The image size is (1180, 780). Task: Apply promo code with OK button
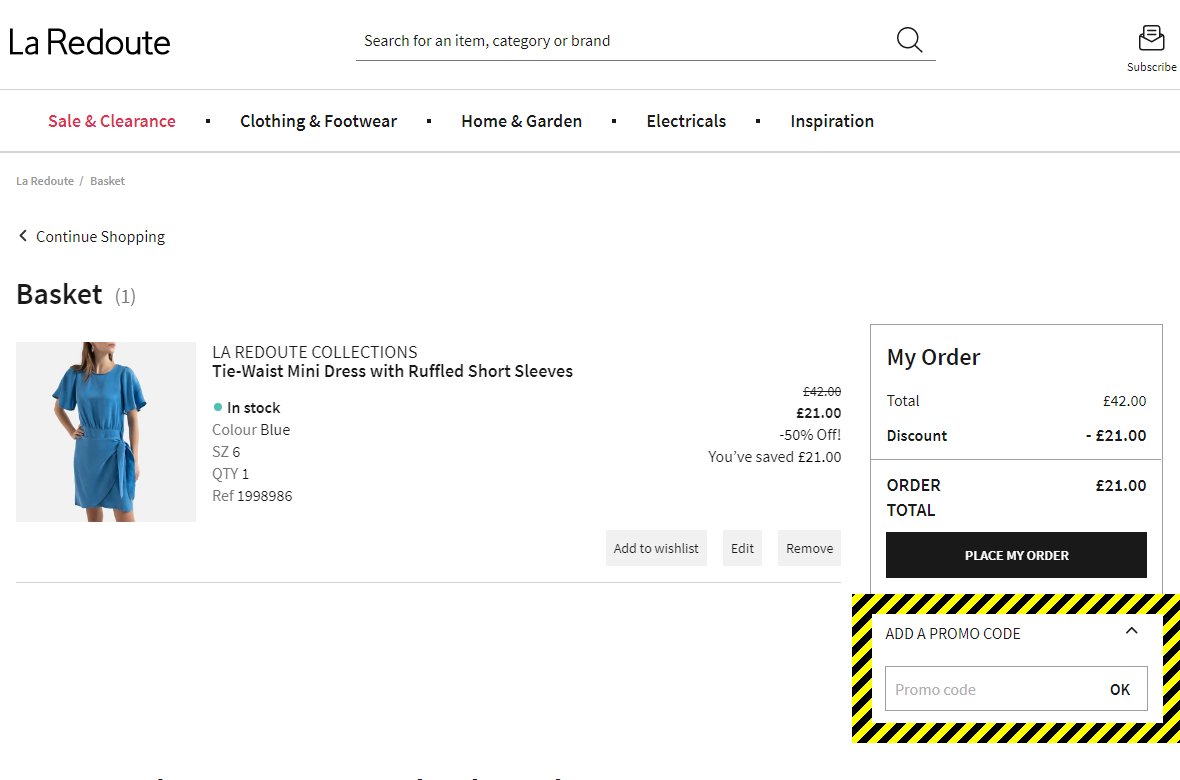(1120, 689)
